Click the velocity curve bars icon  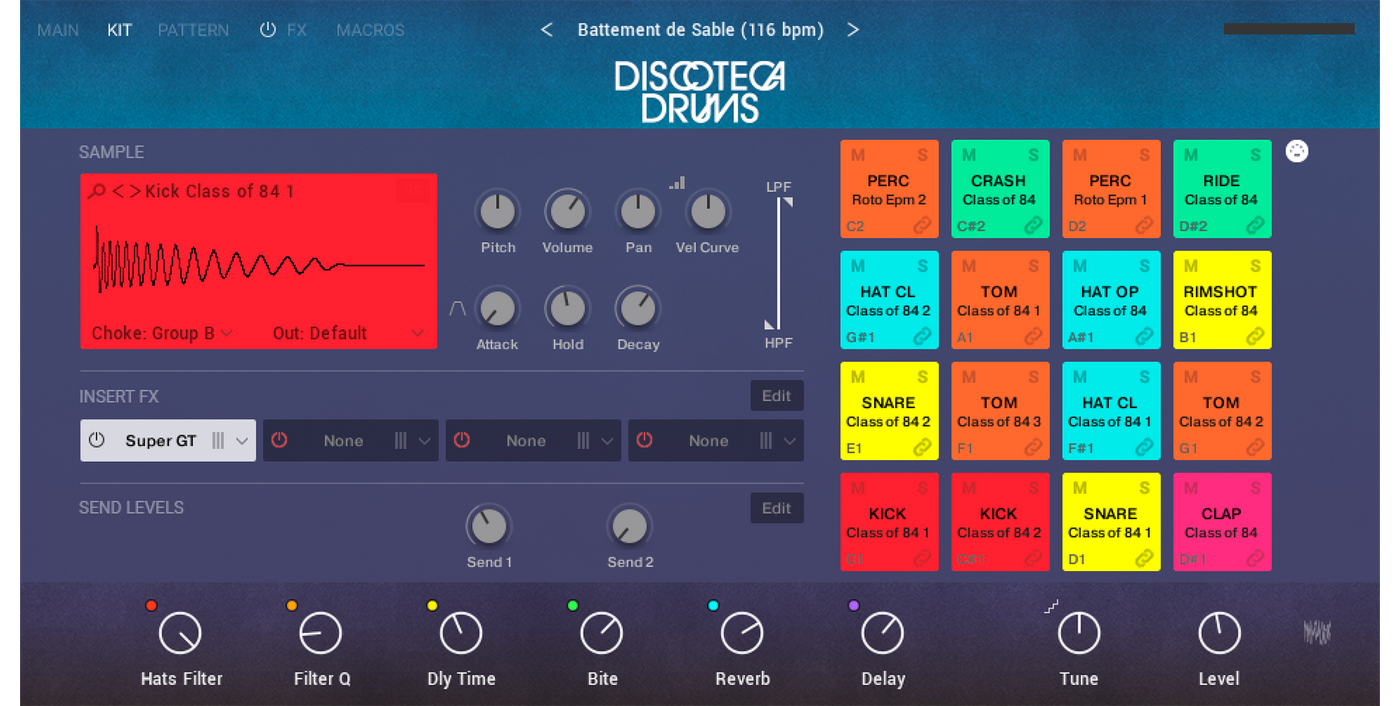click(678, 182)
